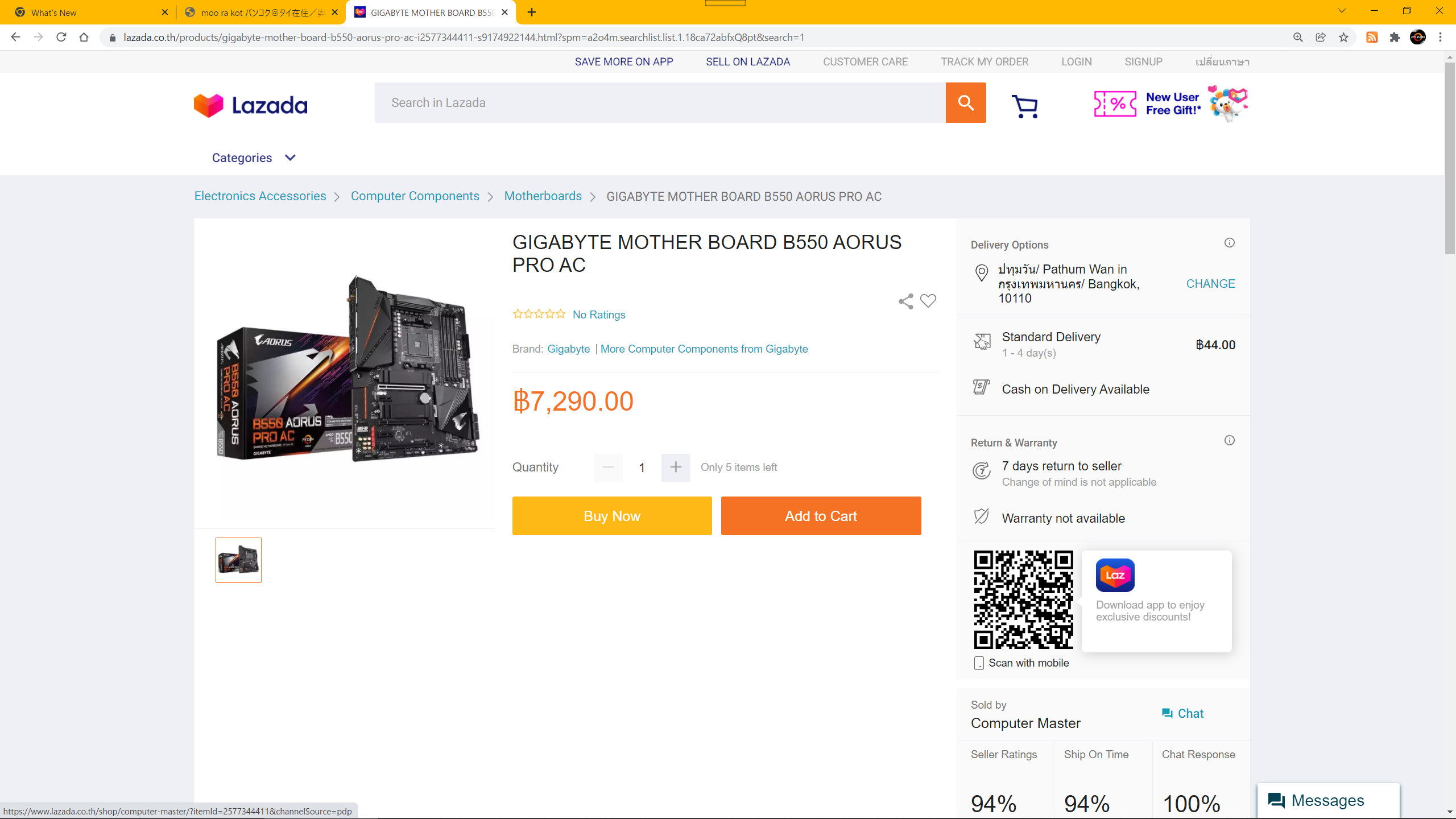Bookmark this page with star icon
Viewport: 1456px width, 819px height.
point(1343,38)
